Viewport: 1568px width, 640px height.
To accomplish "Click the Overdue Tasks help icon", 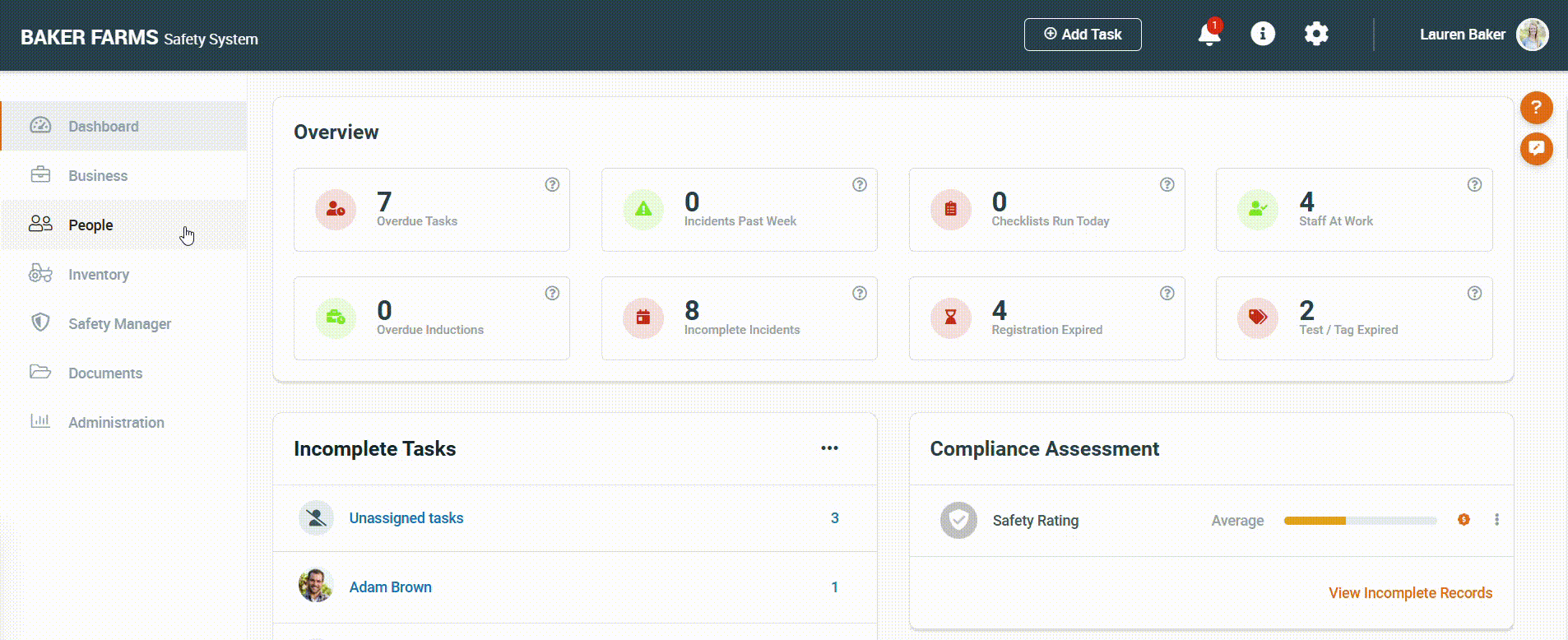I will click(x=552, y=185).
